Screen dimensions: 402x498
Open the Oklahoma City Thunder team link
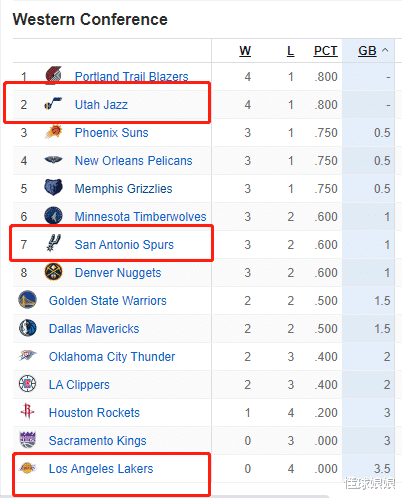coord(112,357)
